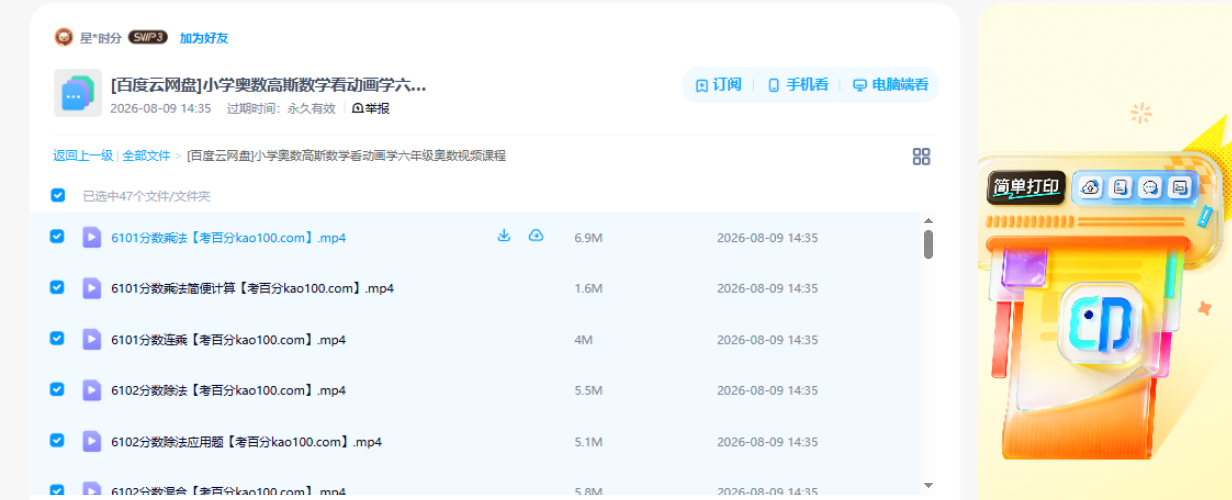Click video icon of 6102分数除法 file
Image resolution: width=1232 pixels, height=500 pixels.
click(x=91, y=390)
